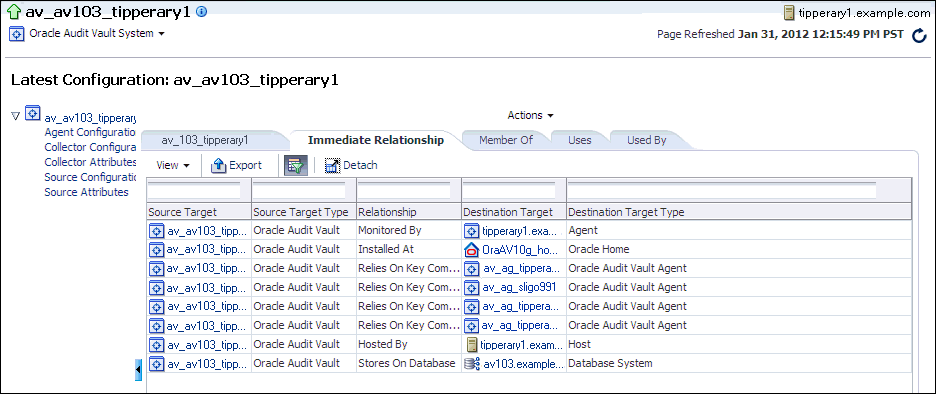
Task: Click source target icon in Stores On Database row
Action: 156,364
